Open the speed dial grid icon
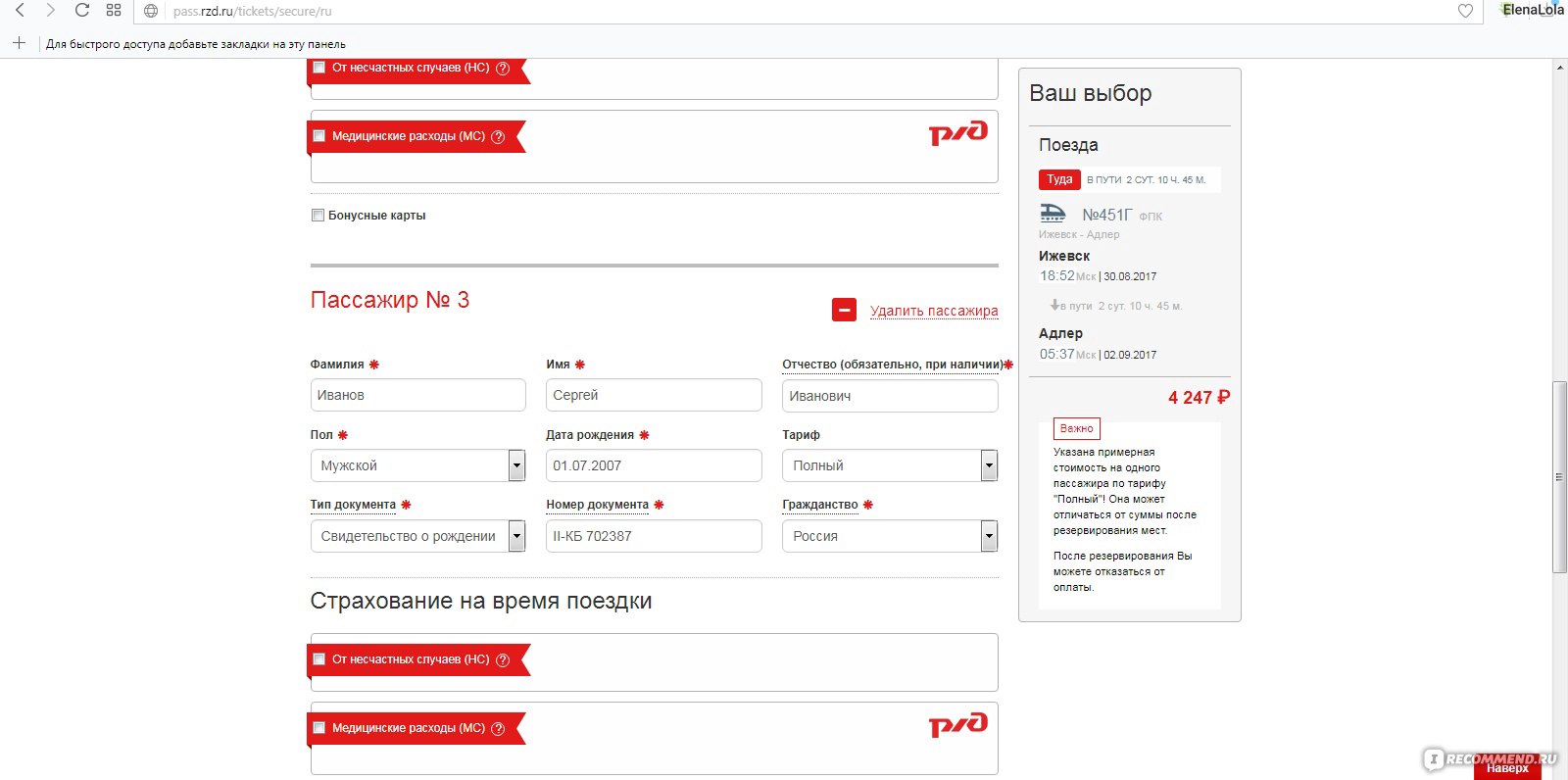 click(x=114, y=11)
